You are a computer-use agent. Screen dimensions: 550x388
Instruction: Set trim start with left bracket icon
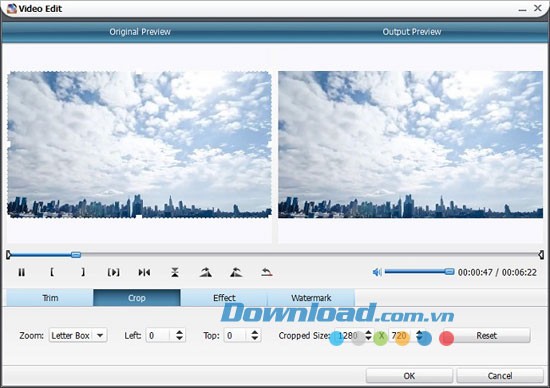52,272
